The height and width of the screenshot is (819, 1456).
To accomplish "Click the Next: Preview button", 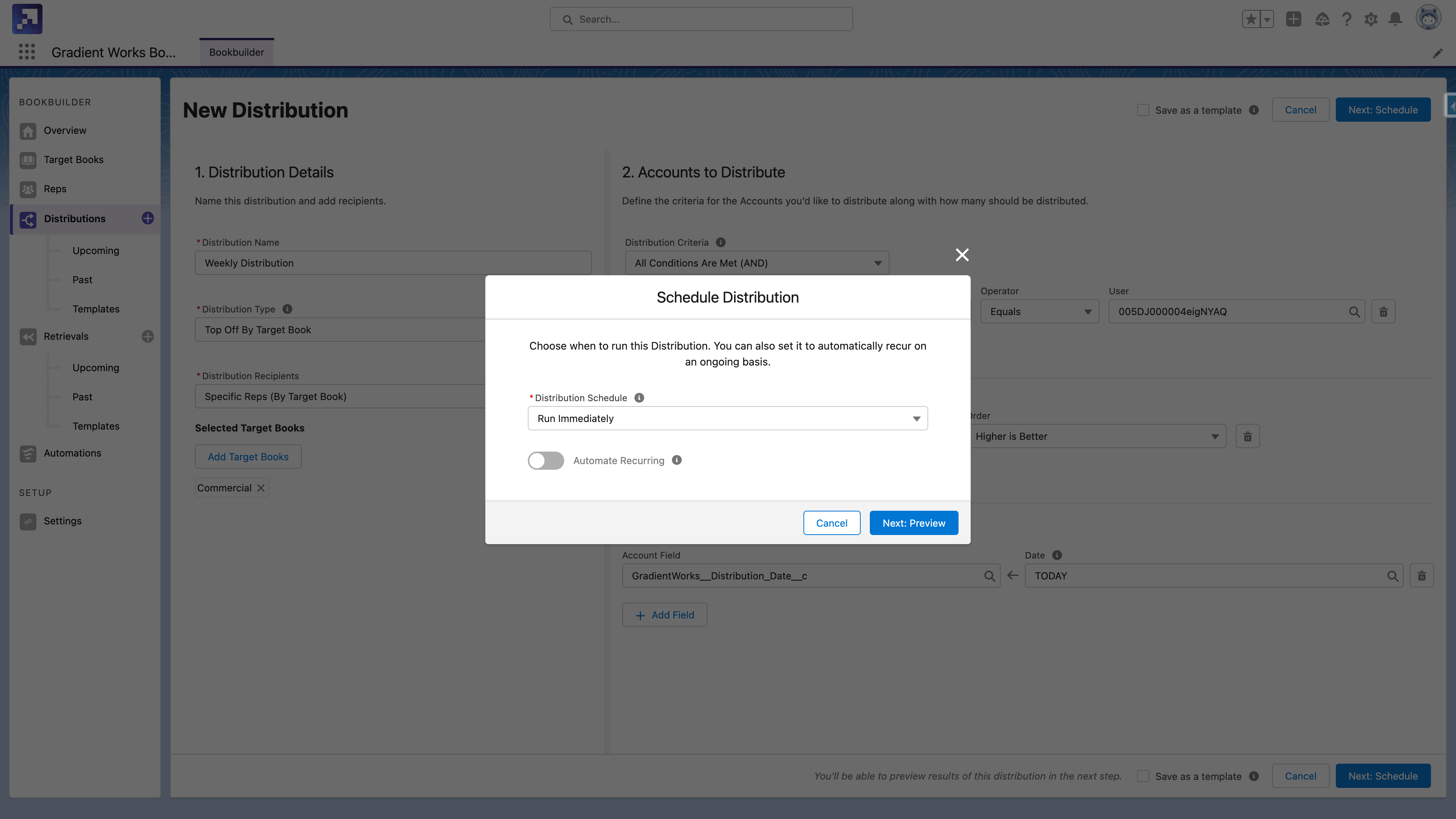I will pos(913,523).
